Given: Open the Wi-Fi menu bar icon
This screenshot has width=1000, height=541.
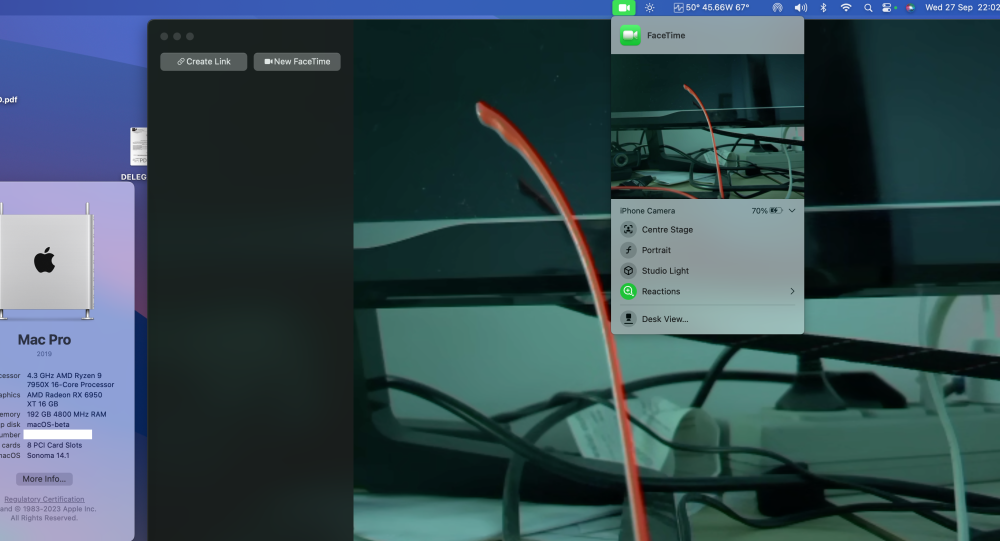Looking at the screenshot, I should tap(846, 8).
